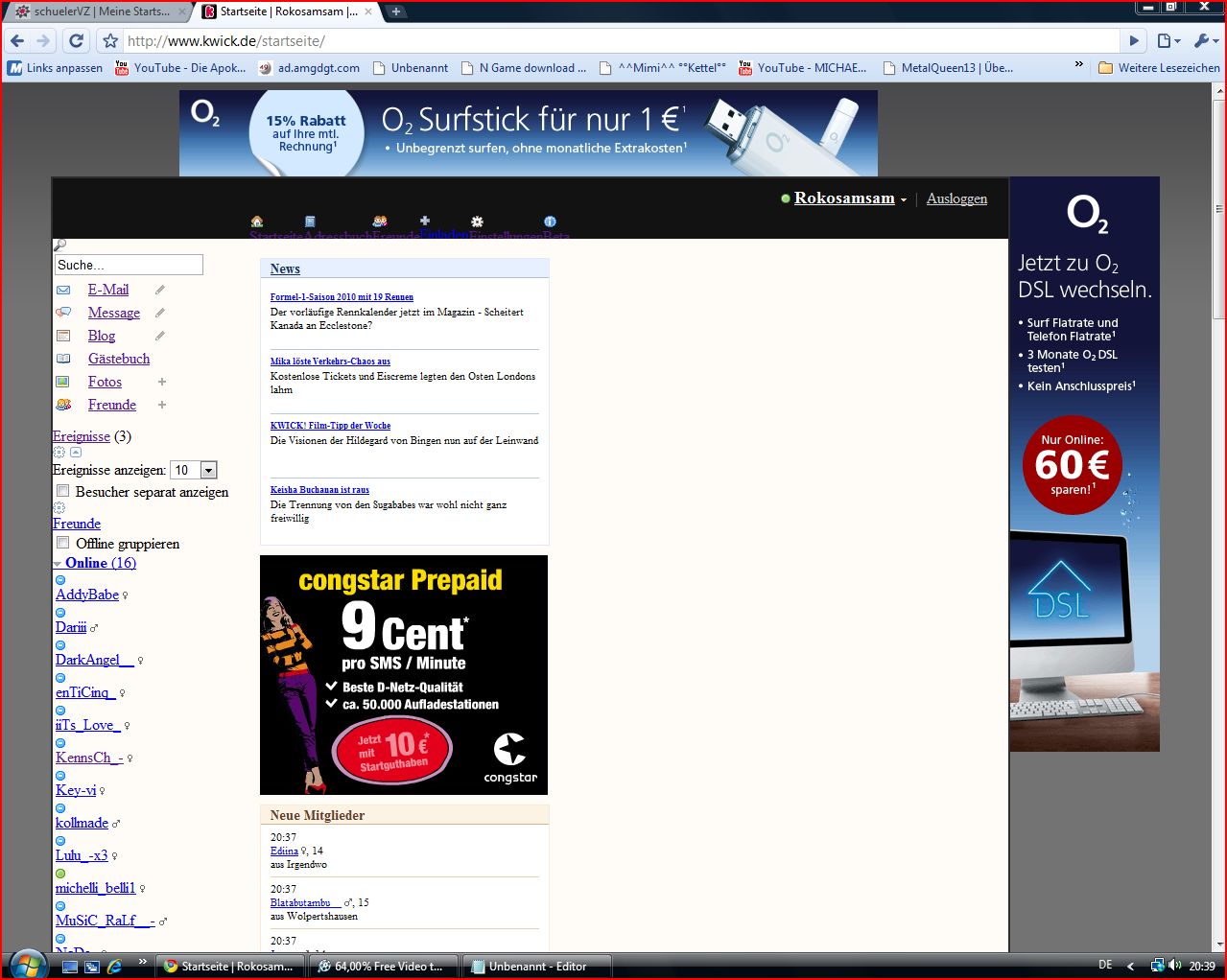Show more bookmarks with the chevron
This screenshot has height=980, width=1227.
click(1079, 65)
